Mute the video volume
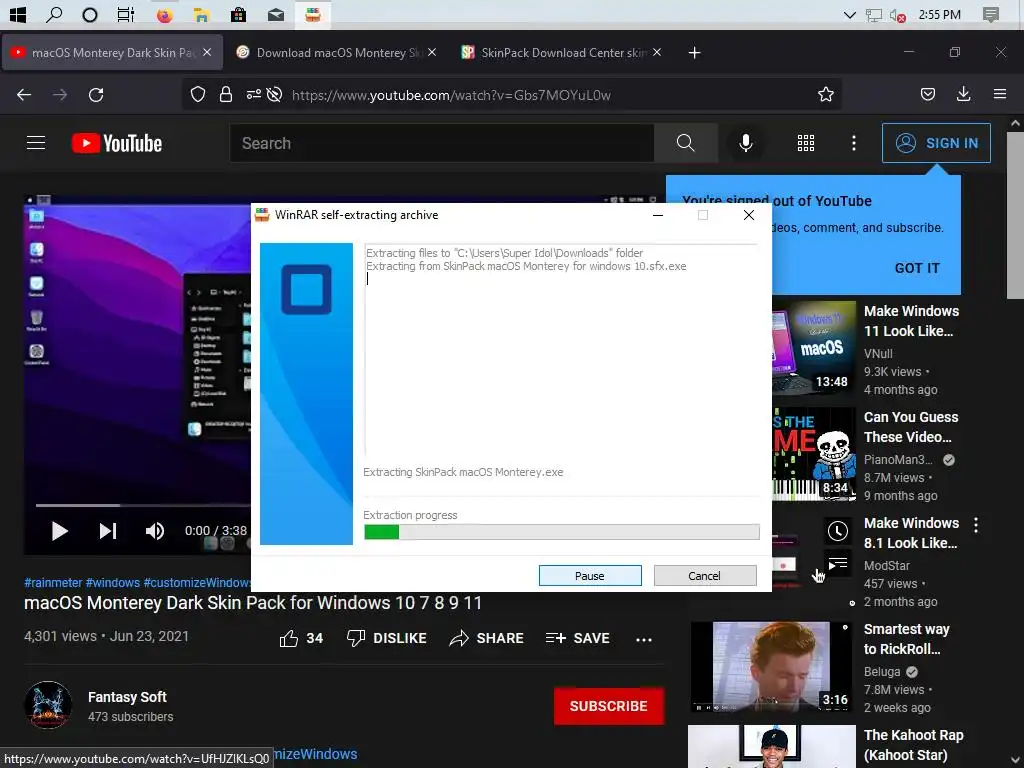The height and width of the screenshot is (768, 1024). coord(155,531)
